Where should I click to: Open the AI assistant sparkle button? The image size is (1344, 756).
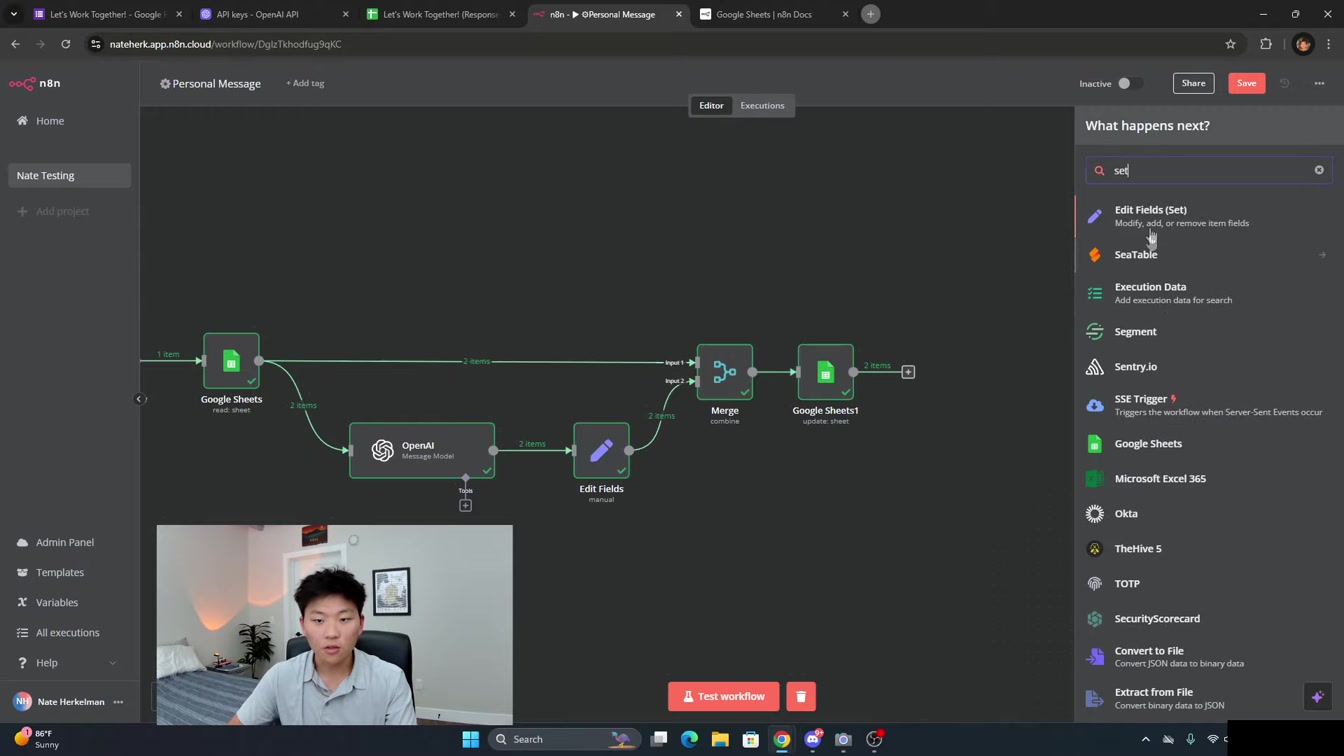[1317, 697]
